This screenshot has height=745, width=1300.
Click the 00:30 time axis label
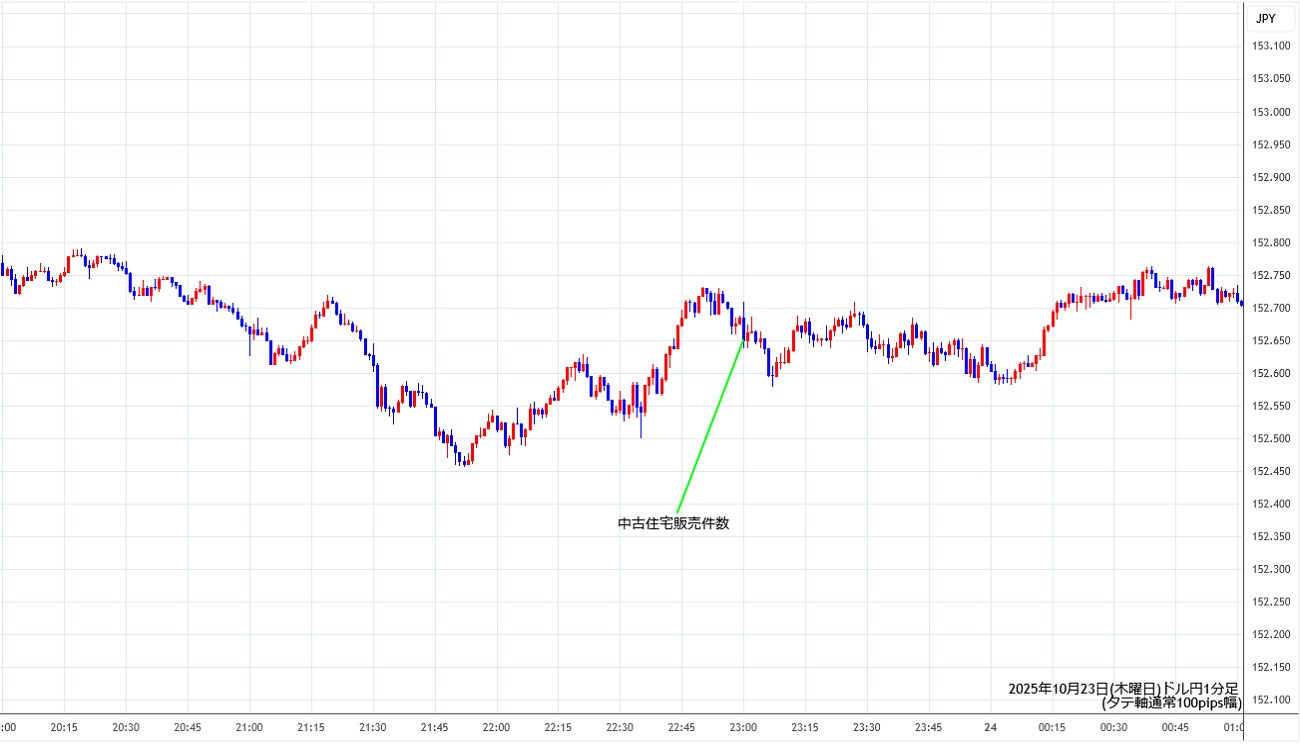tap(1113, 728)
